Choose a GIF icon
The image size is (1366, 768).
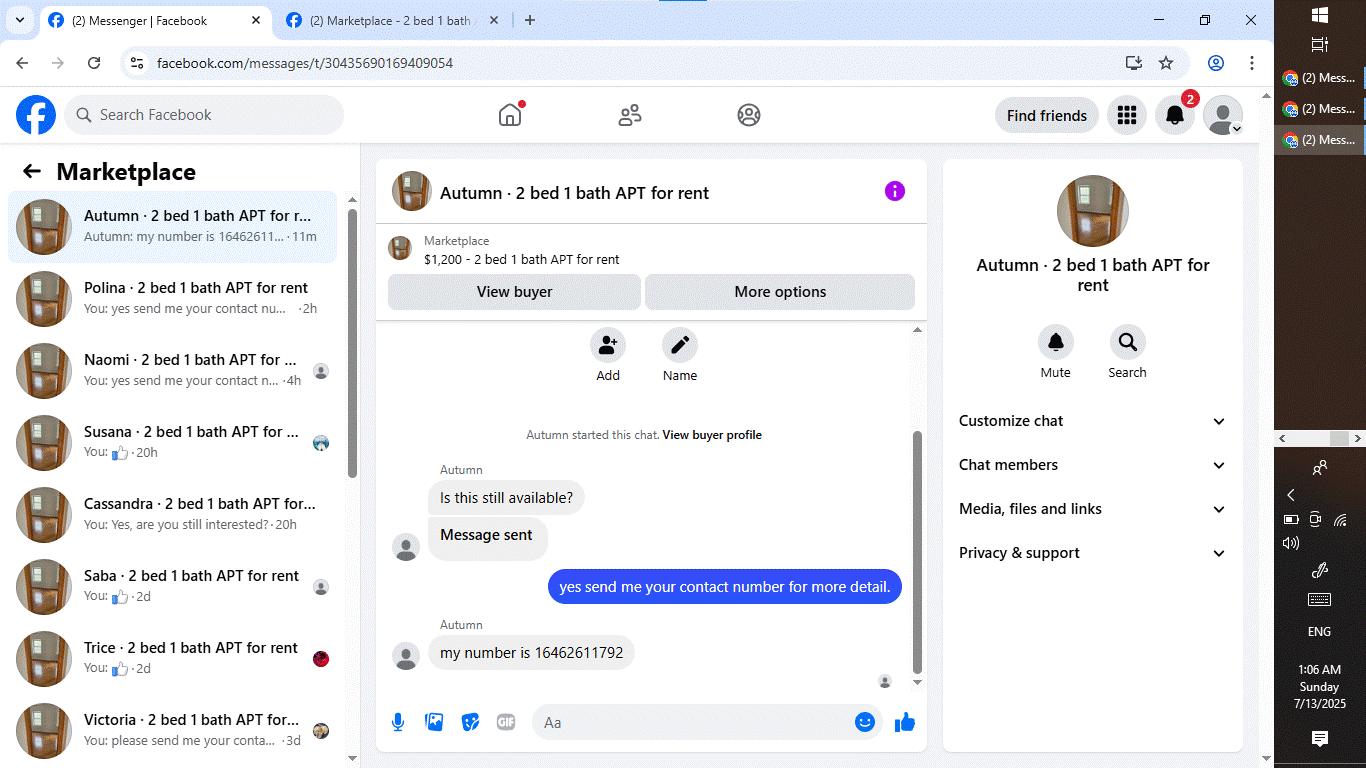[506, 722]
